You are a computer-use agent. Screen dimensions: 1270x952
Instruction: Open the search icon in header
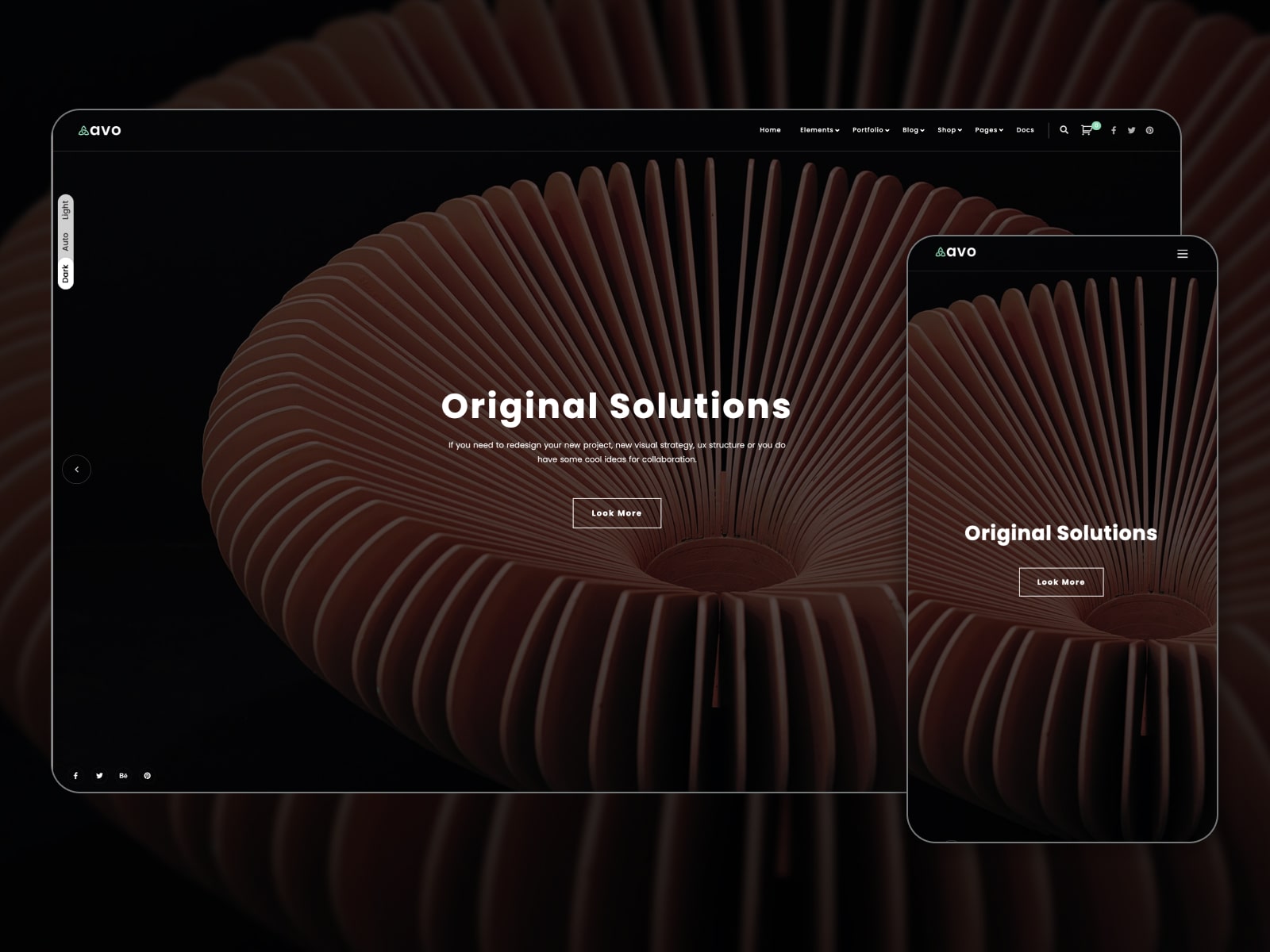1064,130
